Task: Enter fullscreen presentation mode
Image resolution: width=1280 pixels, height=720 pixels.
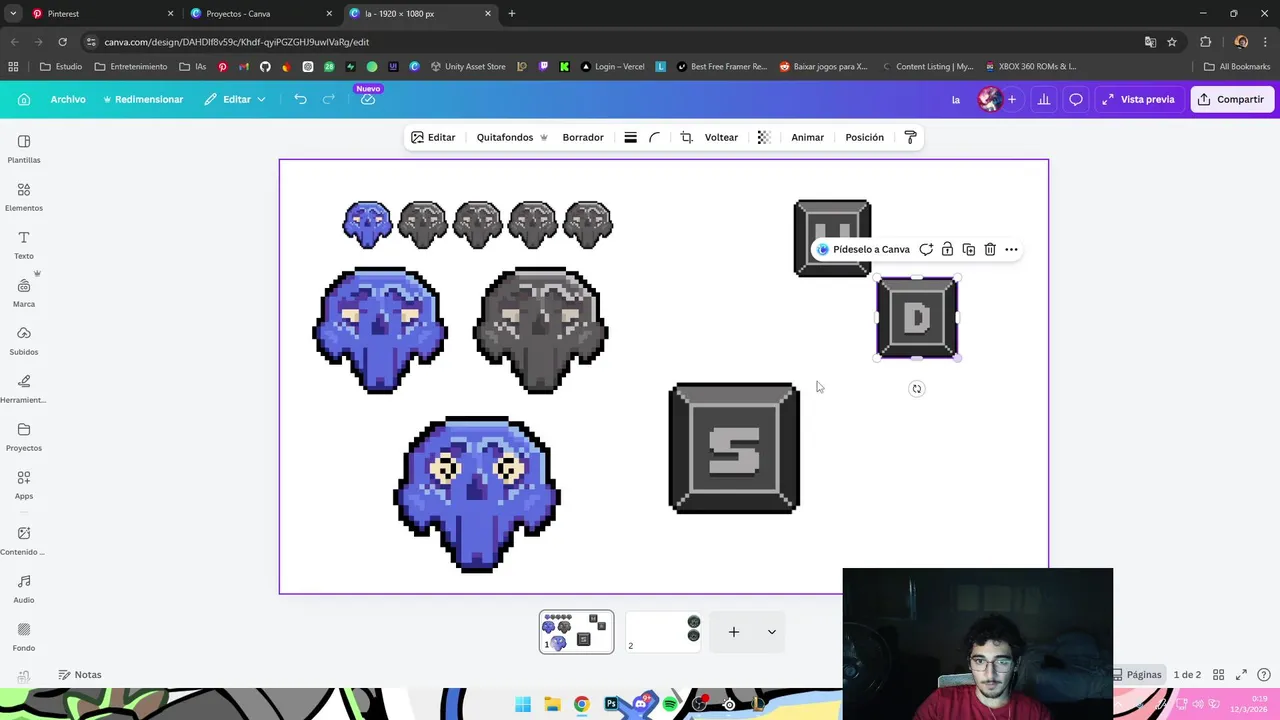Action: 1241,674
